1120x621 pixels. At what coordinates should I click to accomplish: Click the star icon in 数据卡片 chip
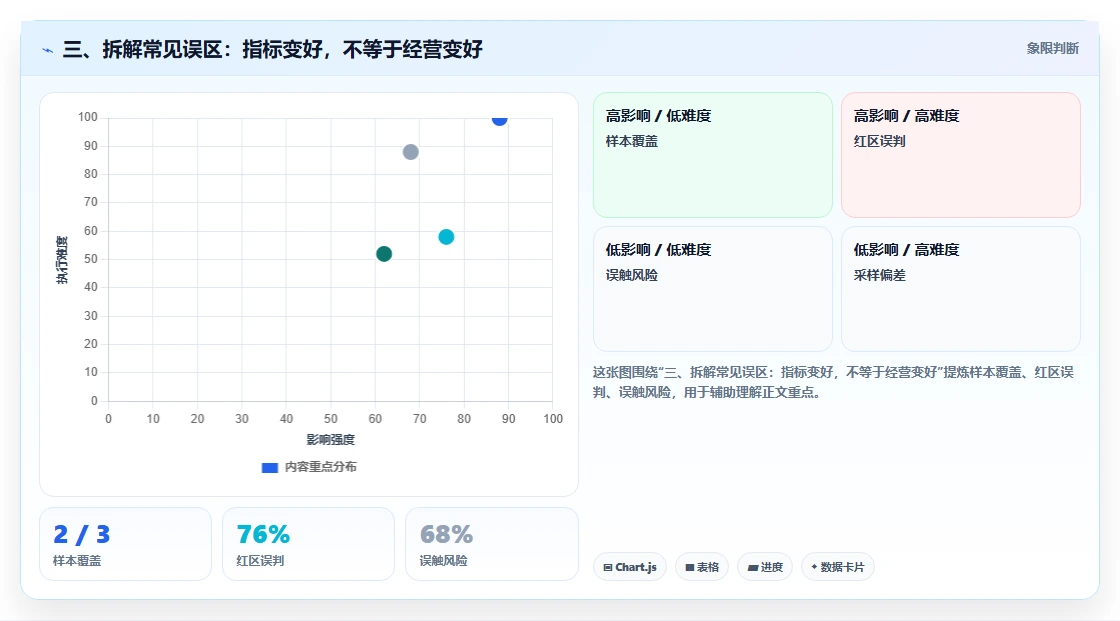(814, 567)
